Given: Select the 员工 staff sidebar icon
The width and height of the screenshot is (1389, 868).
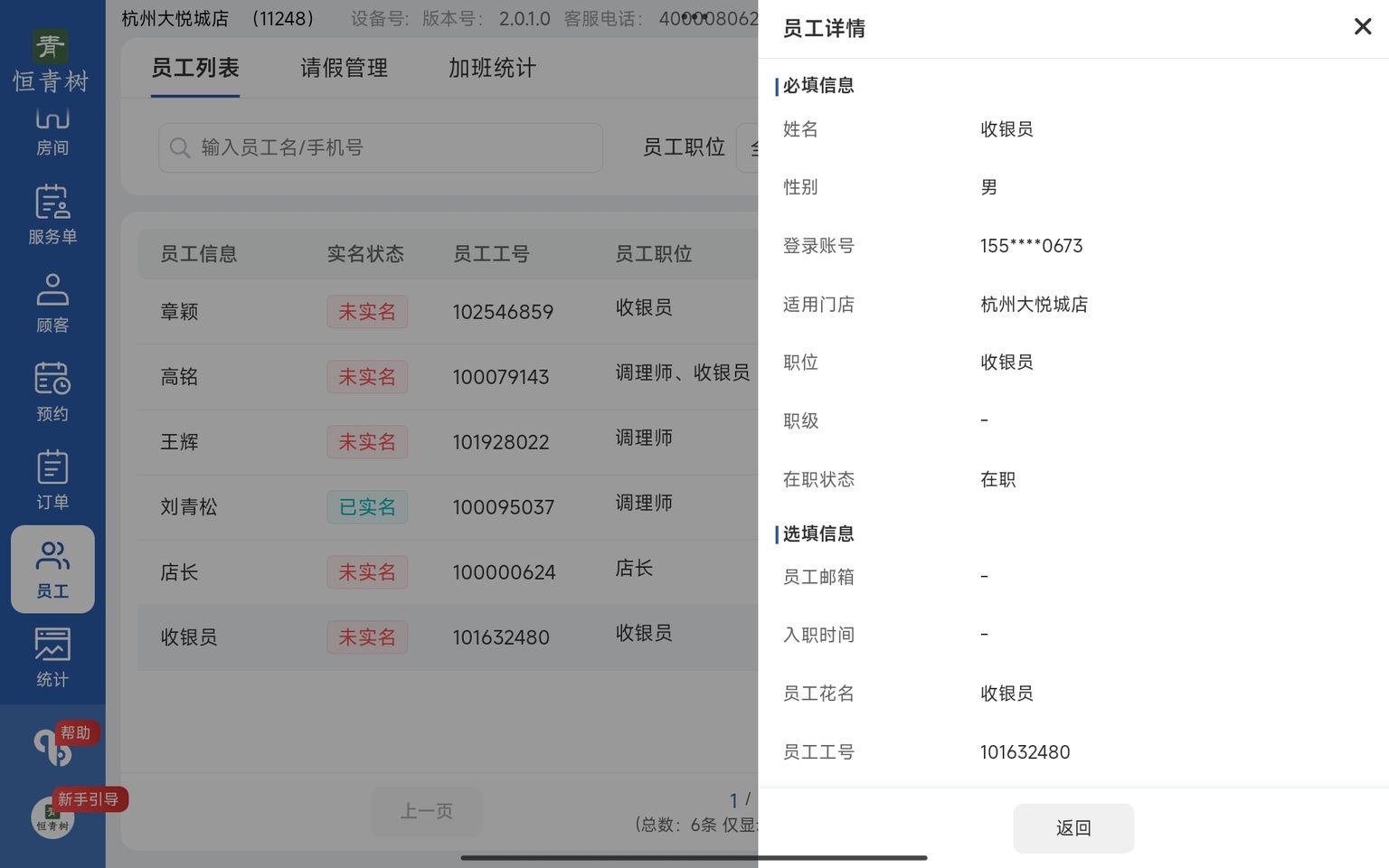Looking at the screenshot, I should click(x=52, y=570).
